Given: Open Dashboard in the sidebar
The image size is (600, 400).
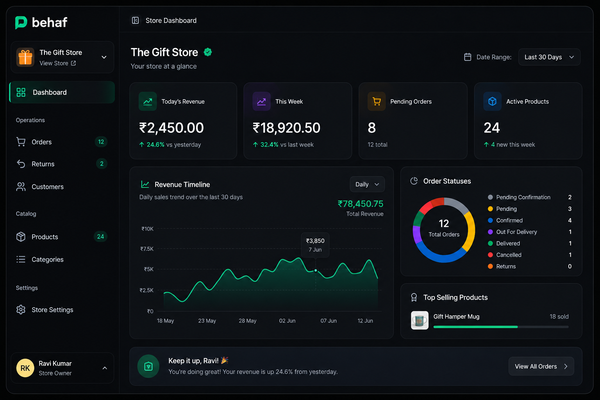Looking at the screenshot, I should [62, 92].
